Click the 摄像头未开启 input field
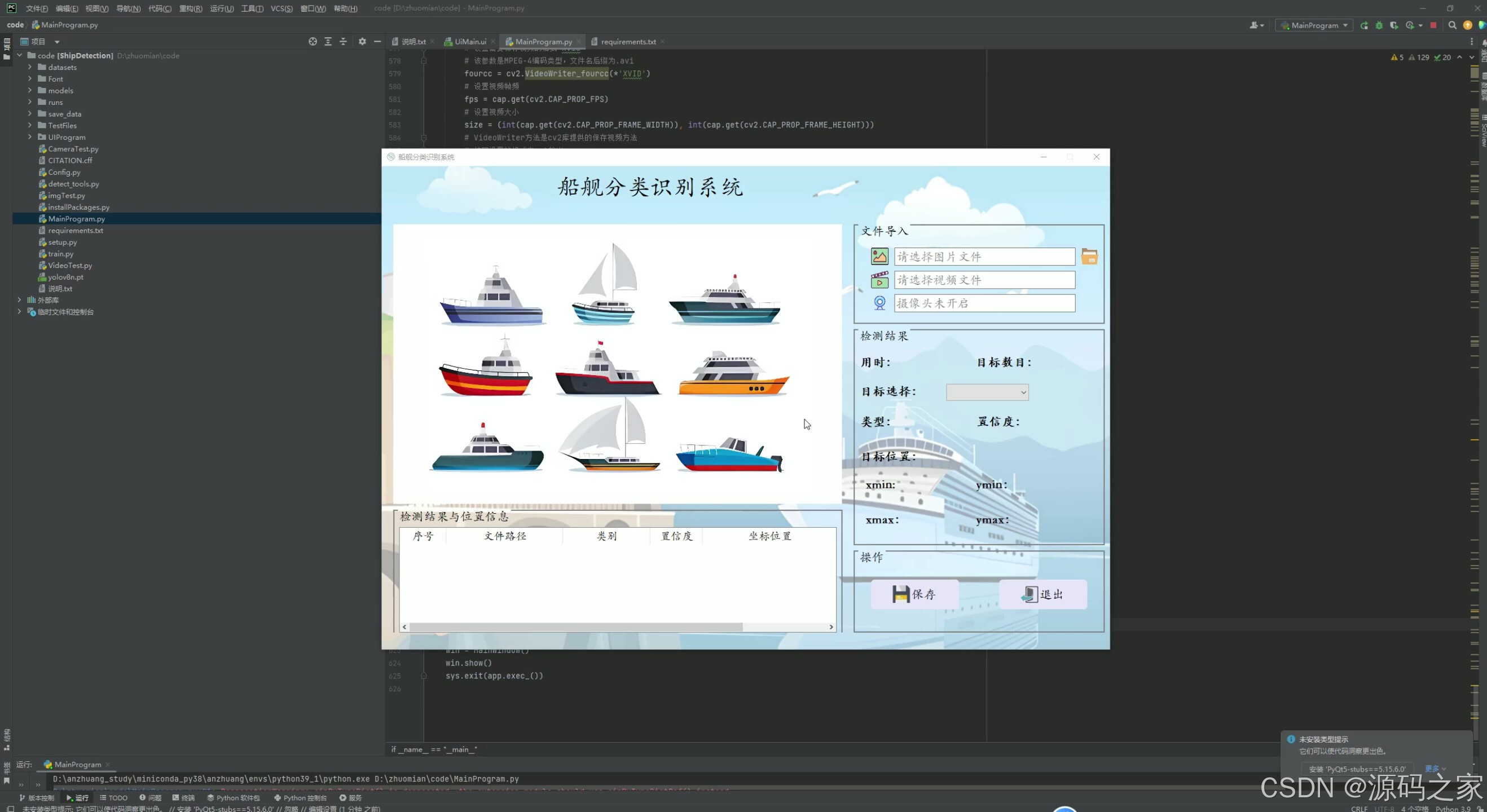 tap(984, 303)
